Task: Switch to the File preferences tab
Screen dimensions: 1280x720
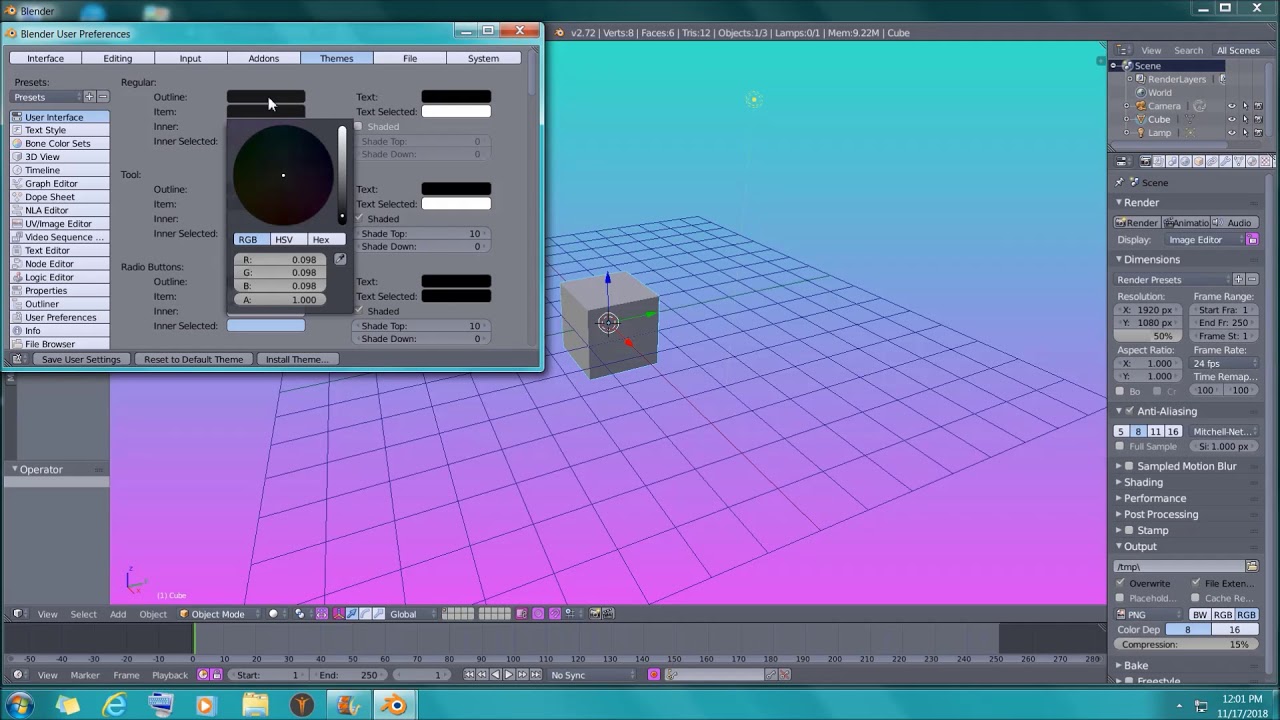Action: (x=410, y=58)
